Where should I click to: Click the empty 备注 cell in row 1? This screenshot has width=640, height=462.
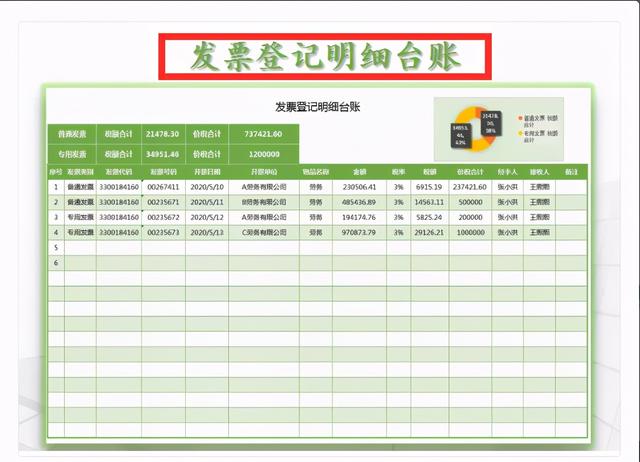coord(571,187)
